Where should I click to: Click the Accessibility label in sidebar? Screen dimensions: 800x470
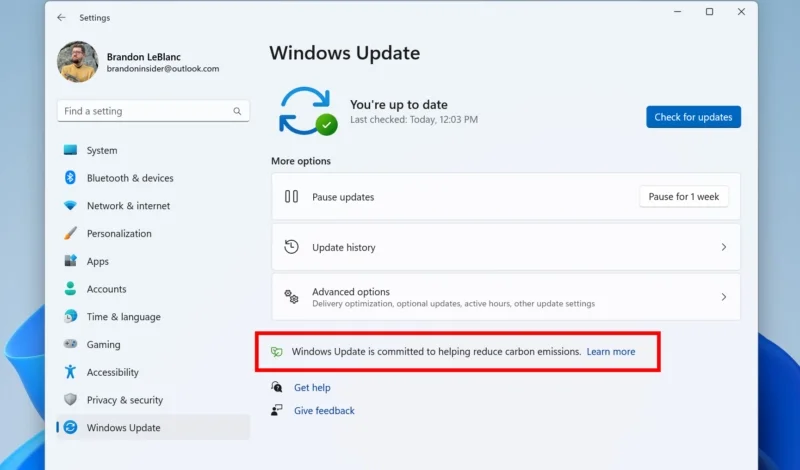[x=112, y=373]
